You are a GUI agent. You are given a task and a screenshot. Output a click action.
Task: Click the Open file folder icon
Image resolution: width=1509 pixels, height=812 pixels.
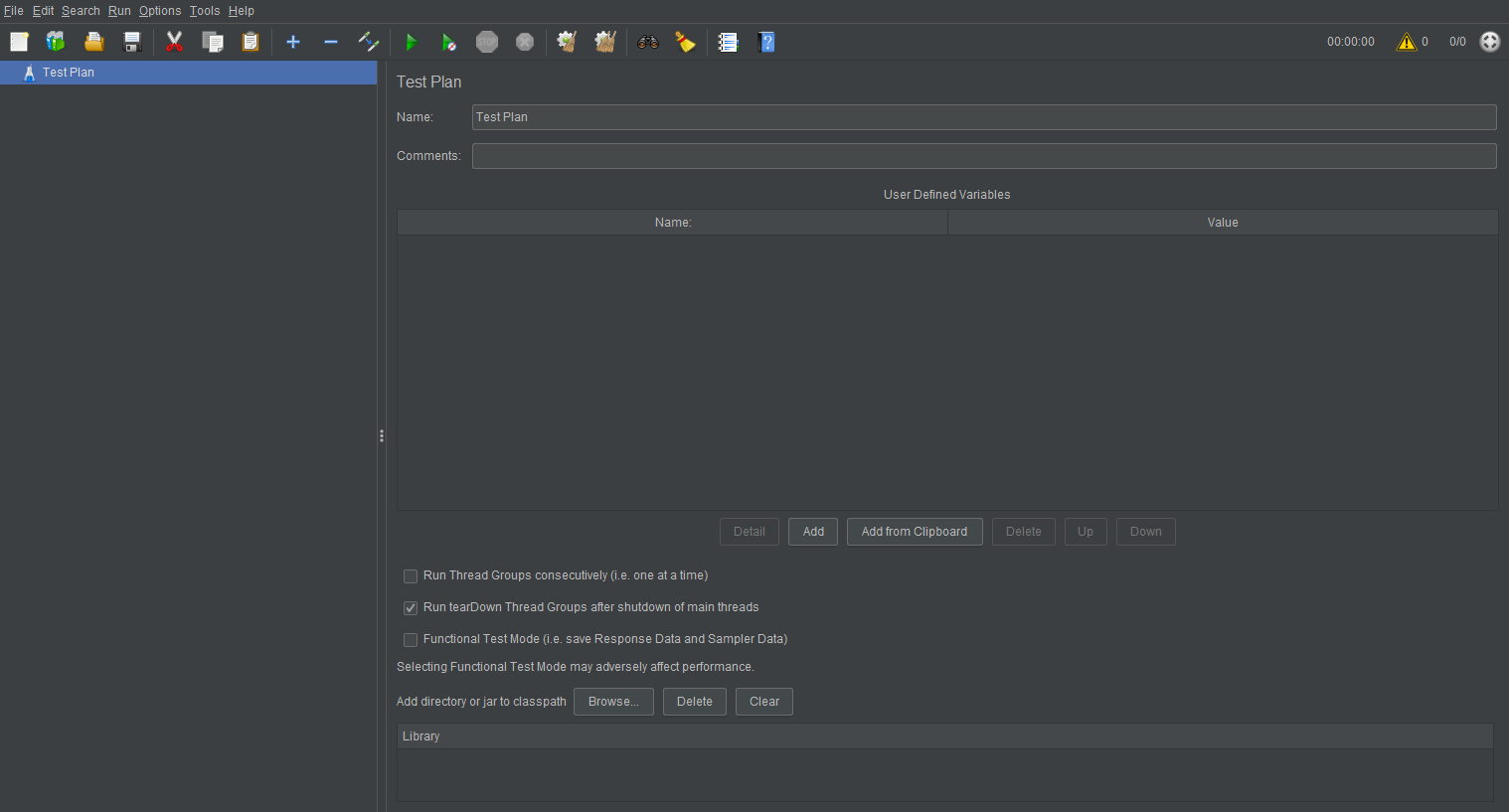[x=94, y=42]
